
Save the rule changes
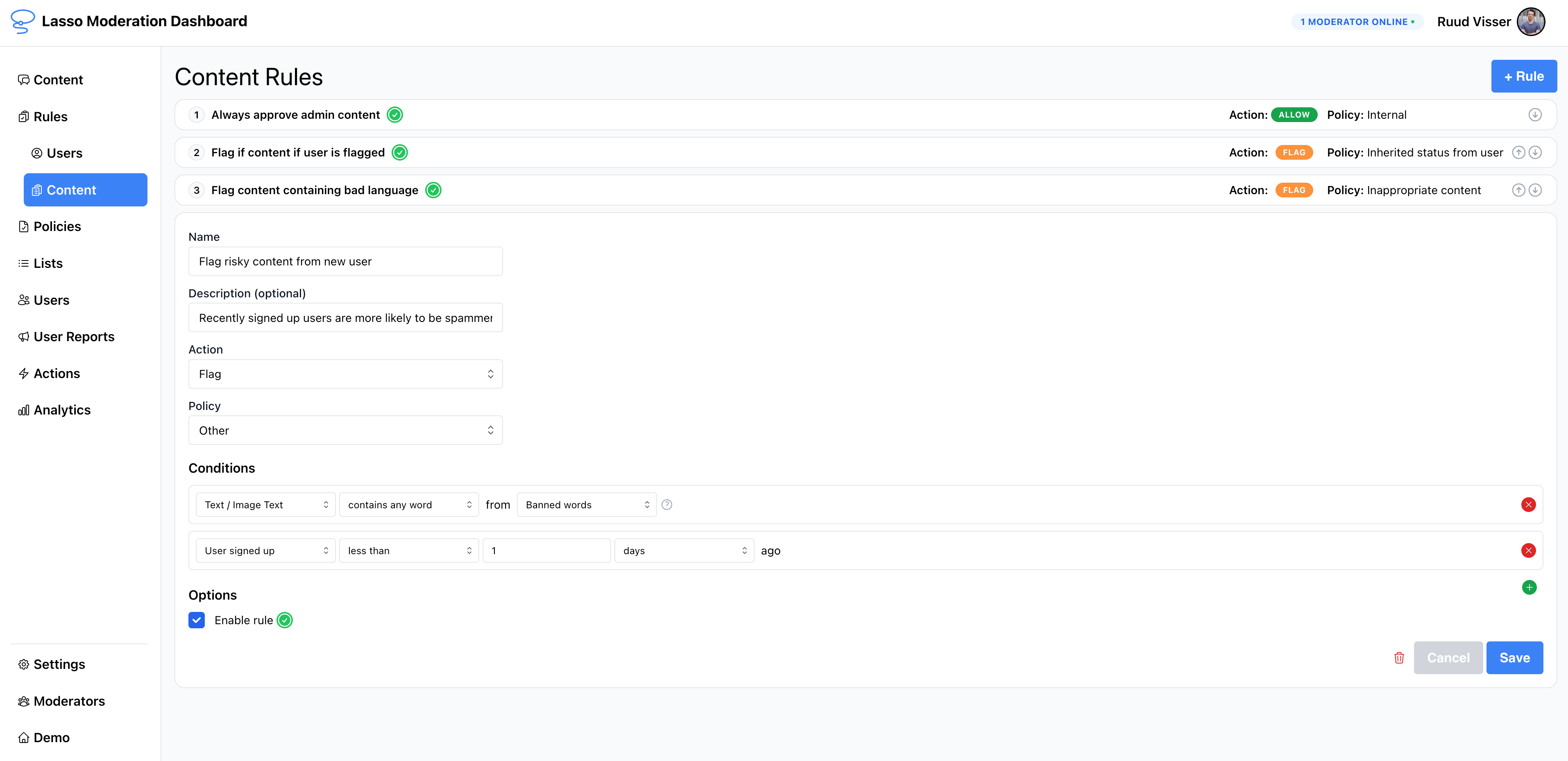click(x=1514, y=657)
